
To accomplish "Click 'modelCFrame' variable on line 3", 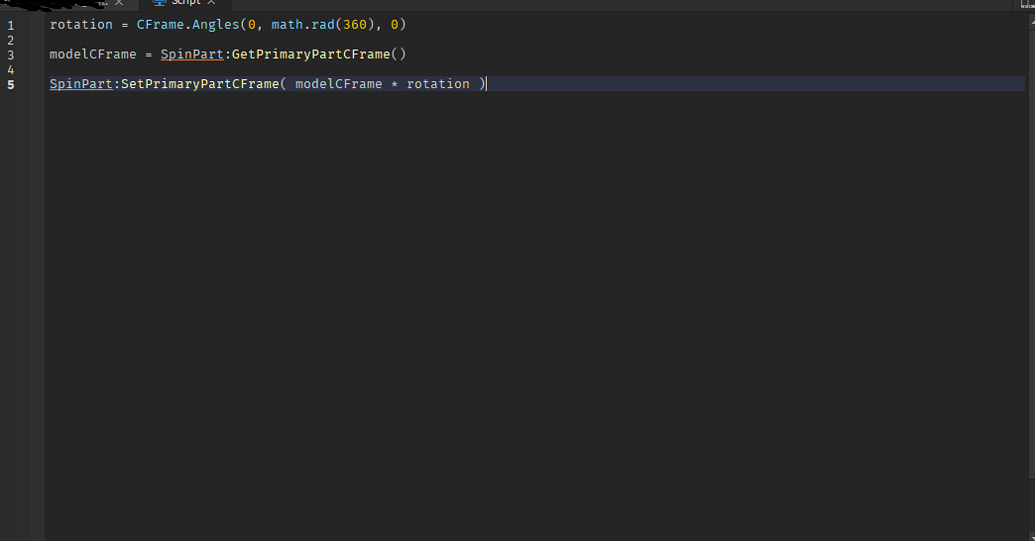I will click(93, 54).
